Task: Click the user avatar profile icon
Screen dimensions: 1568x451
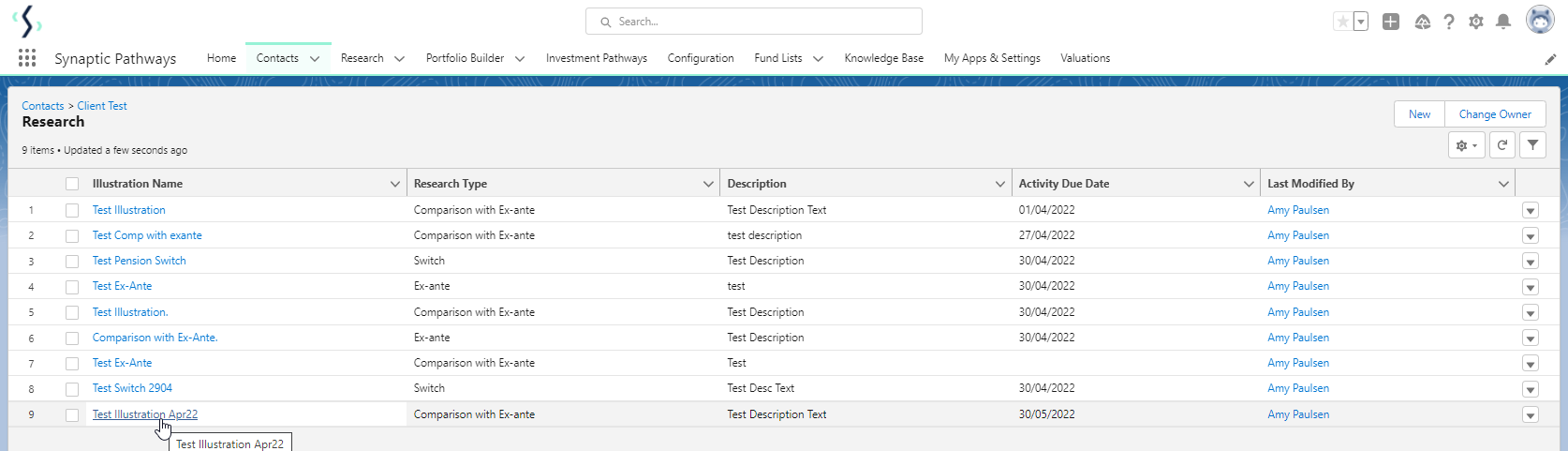Action: click(x=1540, y=20)
